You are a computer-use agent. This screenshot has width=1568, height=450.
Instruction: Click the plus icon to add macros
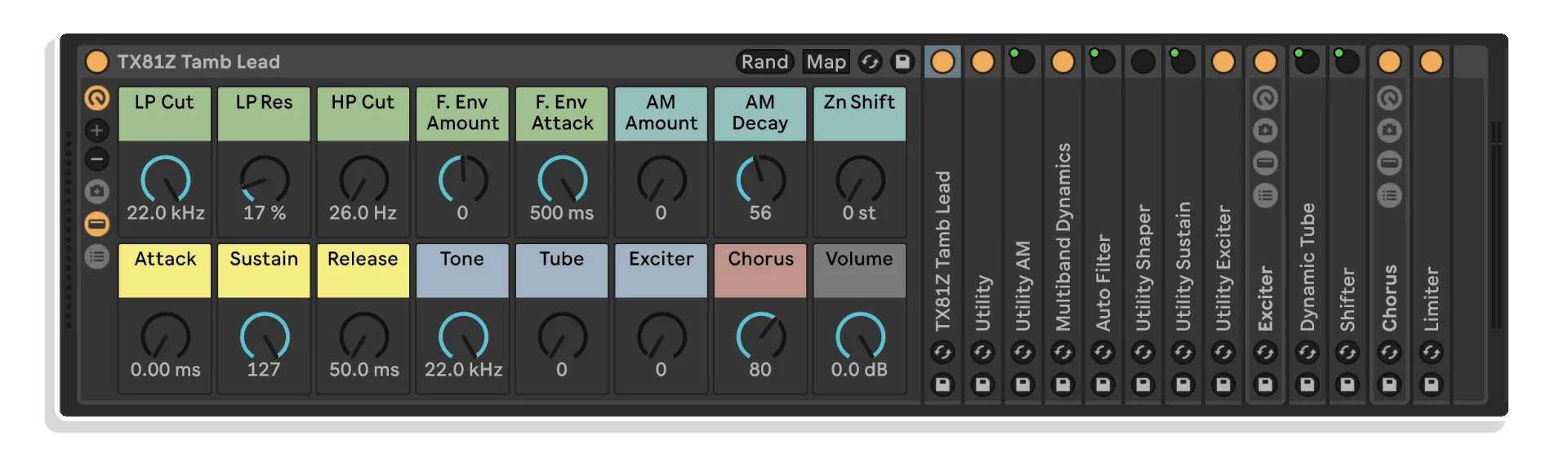pyautogui.click(x=96, y=130)
